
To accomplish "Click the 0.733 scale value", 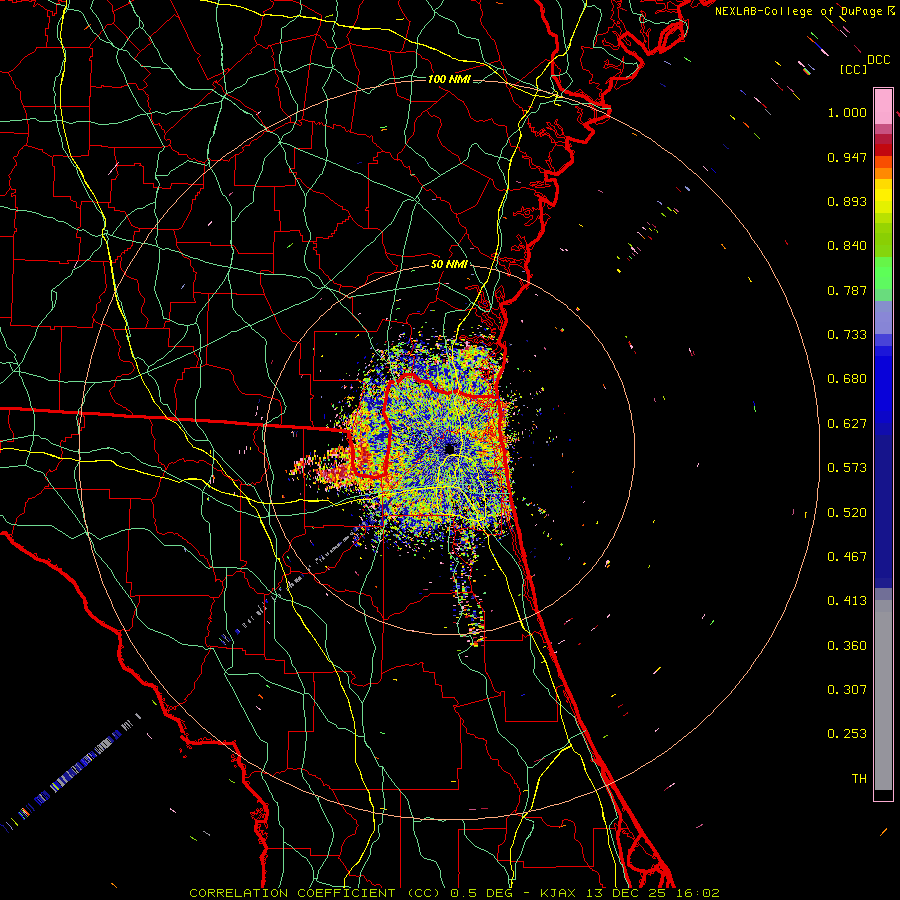I will click(847, 335).
